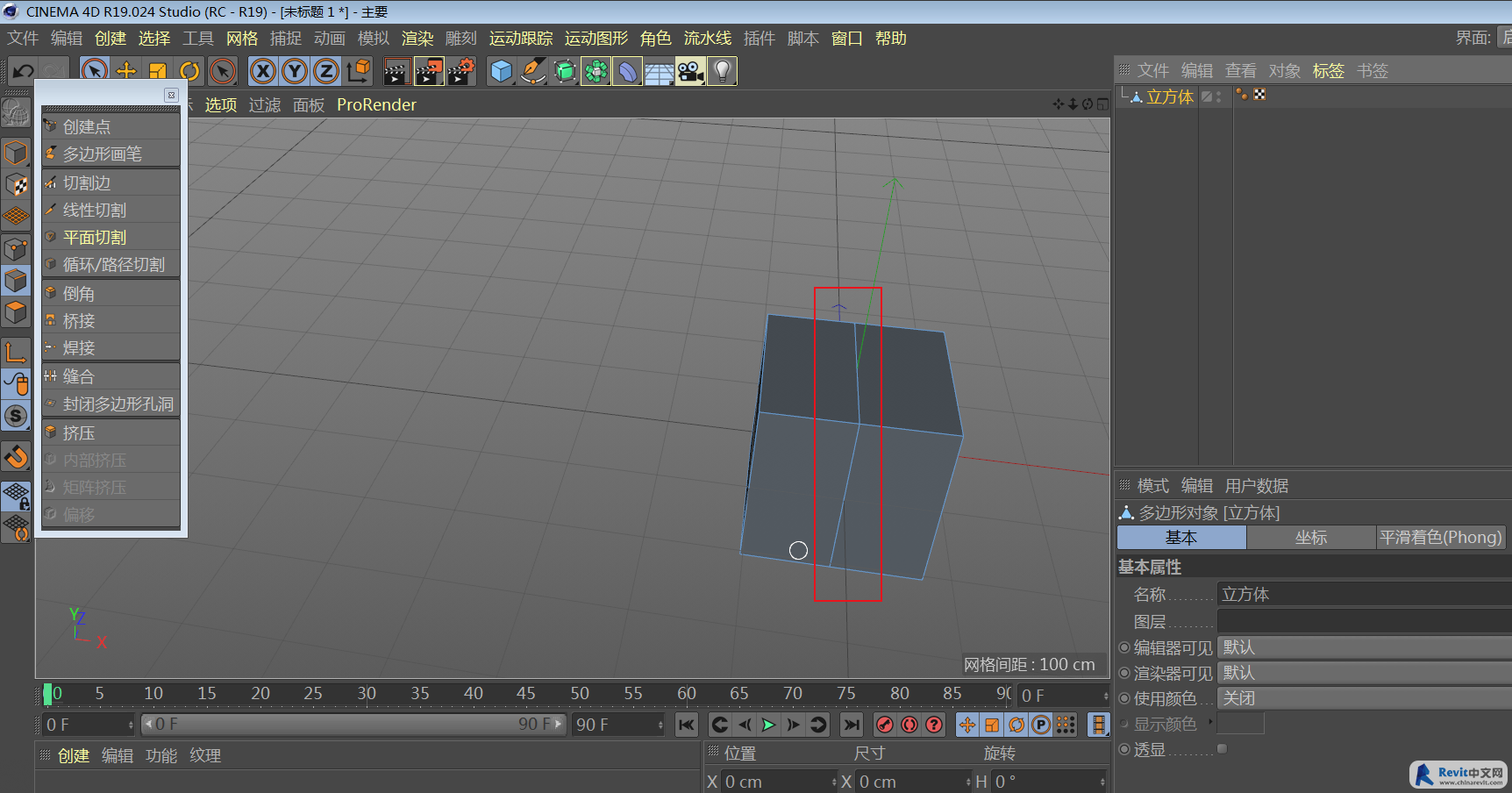Add a Light object
Screen dimensions: 1512x793
point(722,71)
